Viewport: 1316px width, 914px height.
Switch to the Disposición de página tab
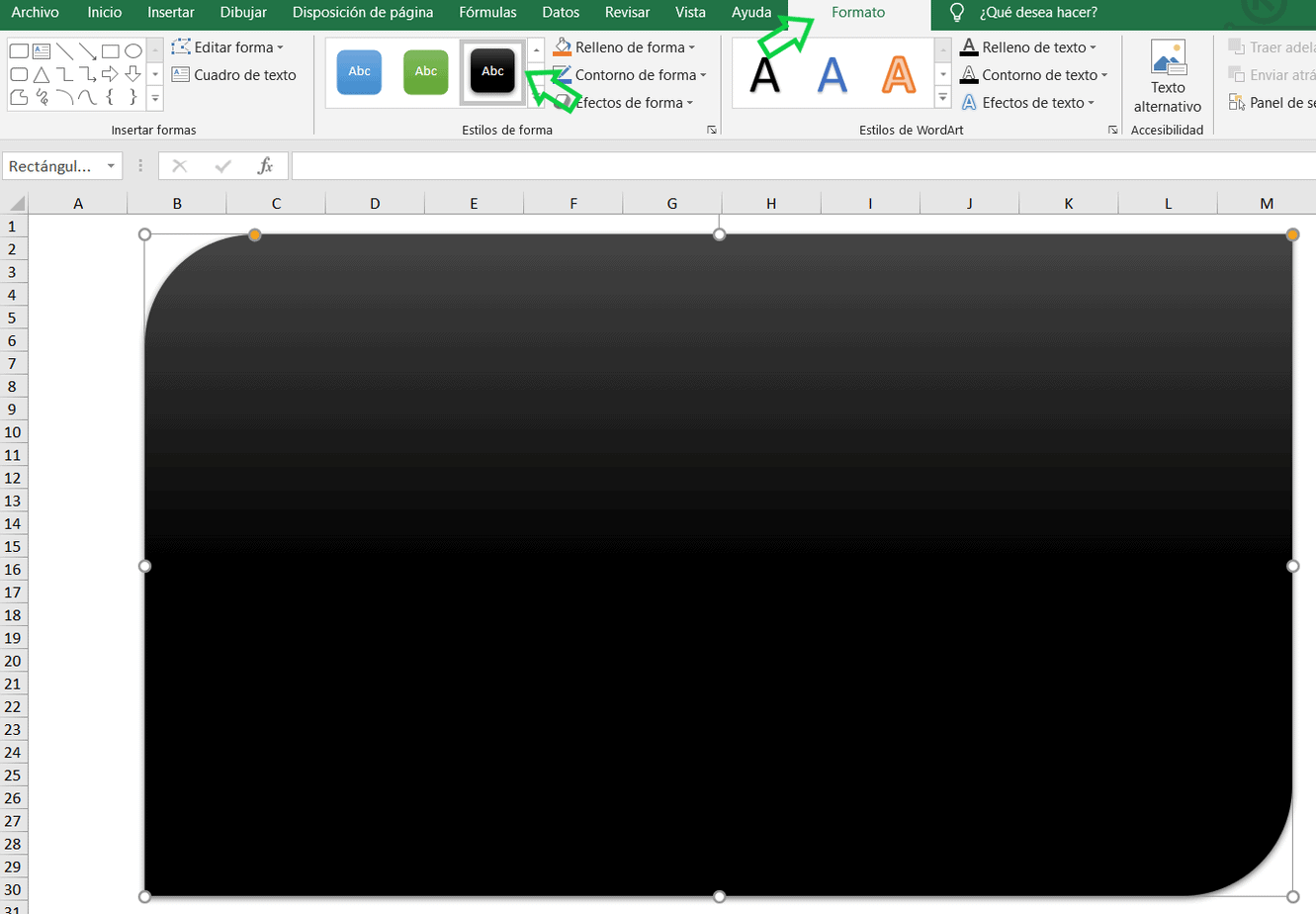coord(363,13)
